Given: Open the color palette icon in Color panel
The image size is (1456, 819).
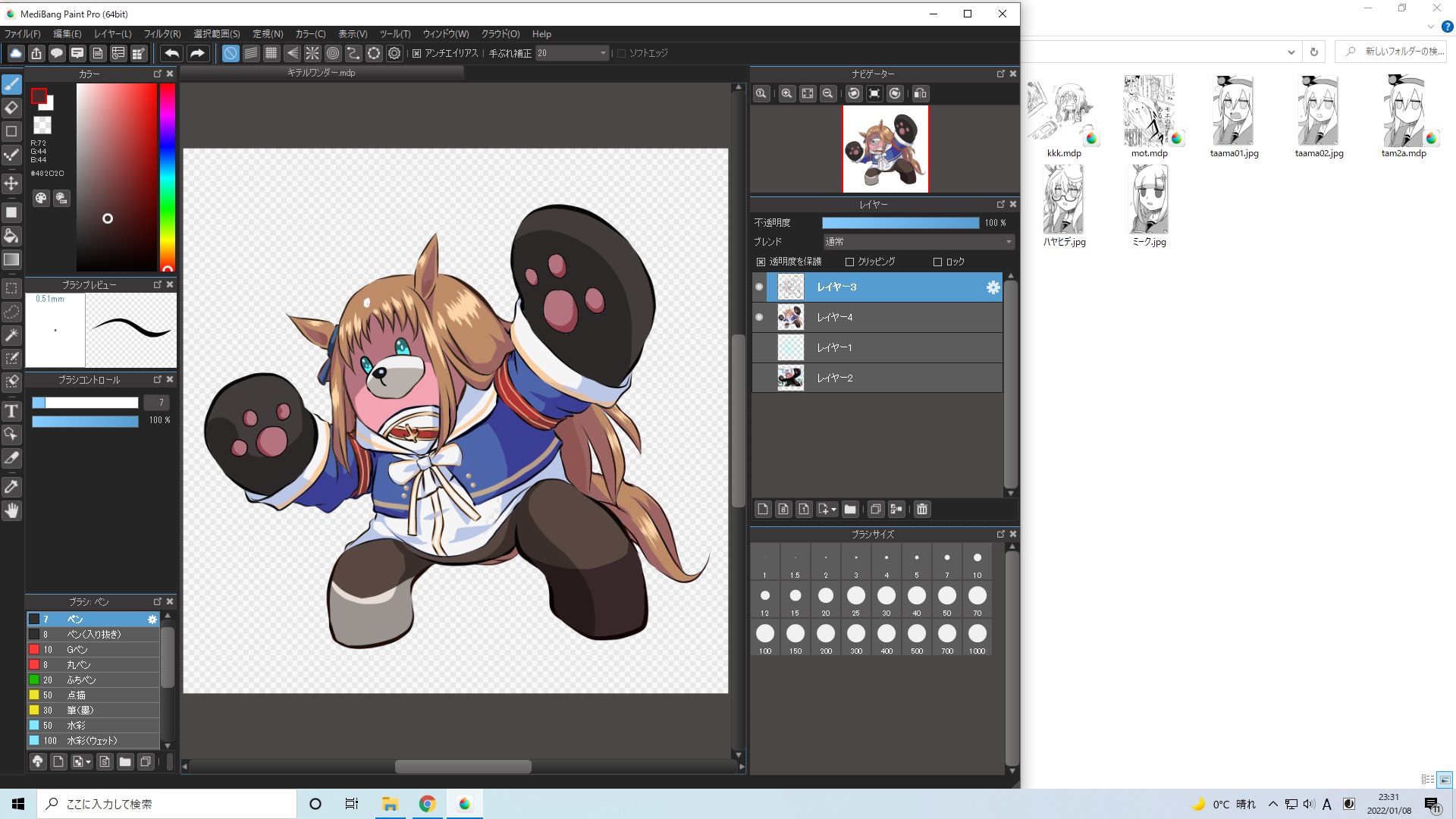Looking at the screenshot, I should (x=41, y=198).
